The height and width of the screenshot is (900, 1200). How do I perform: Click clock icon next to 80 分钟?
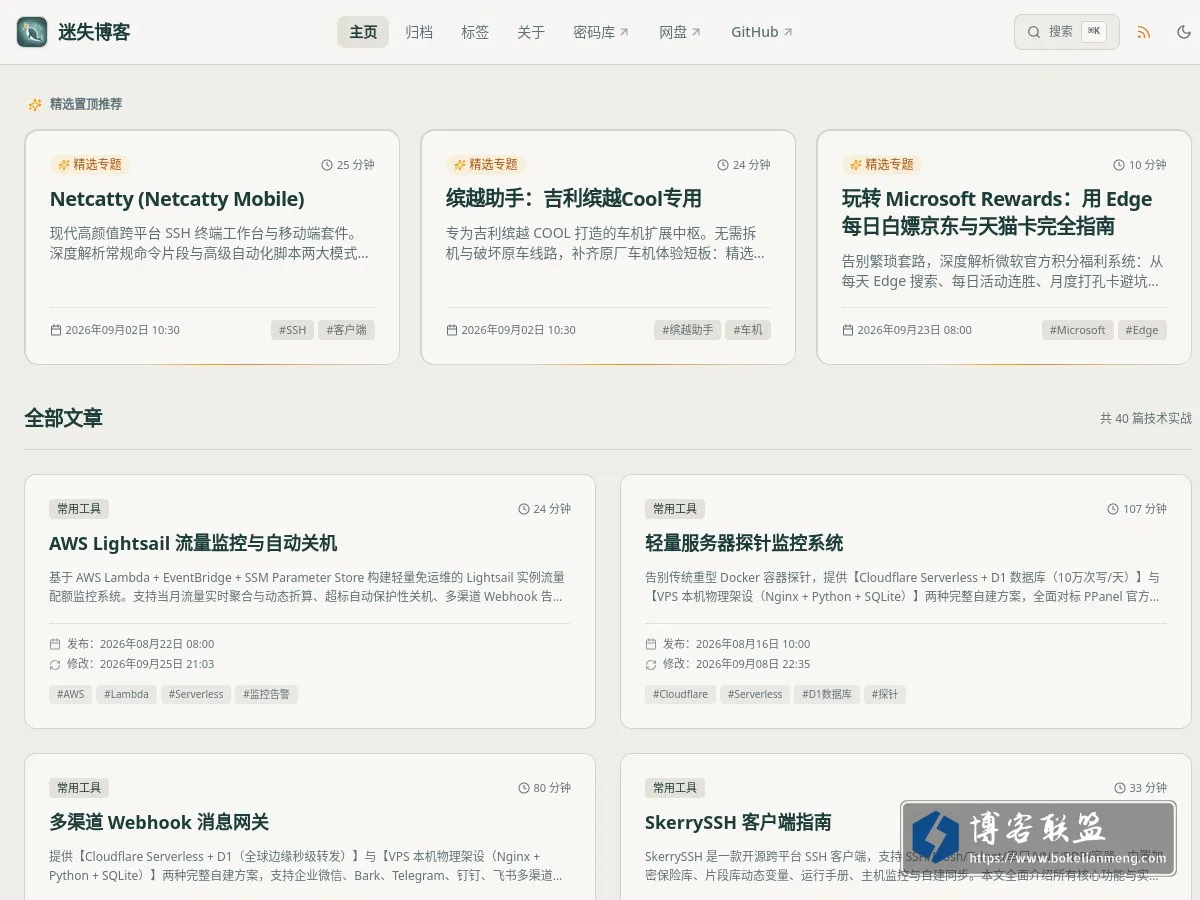(x=524, y=788)
